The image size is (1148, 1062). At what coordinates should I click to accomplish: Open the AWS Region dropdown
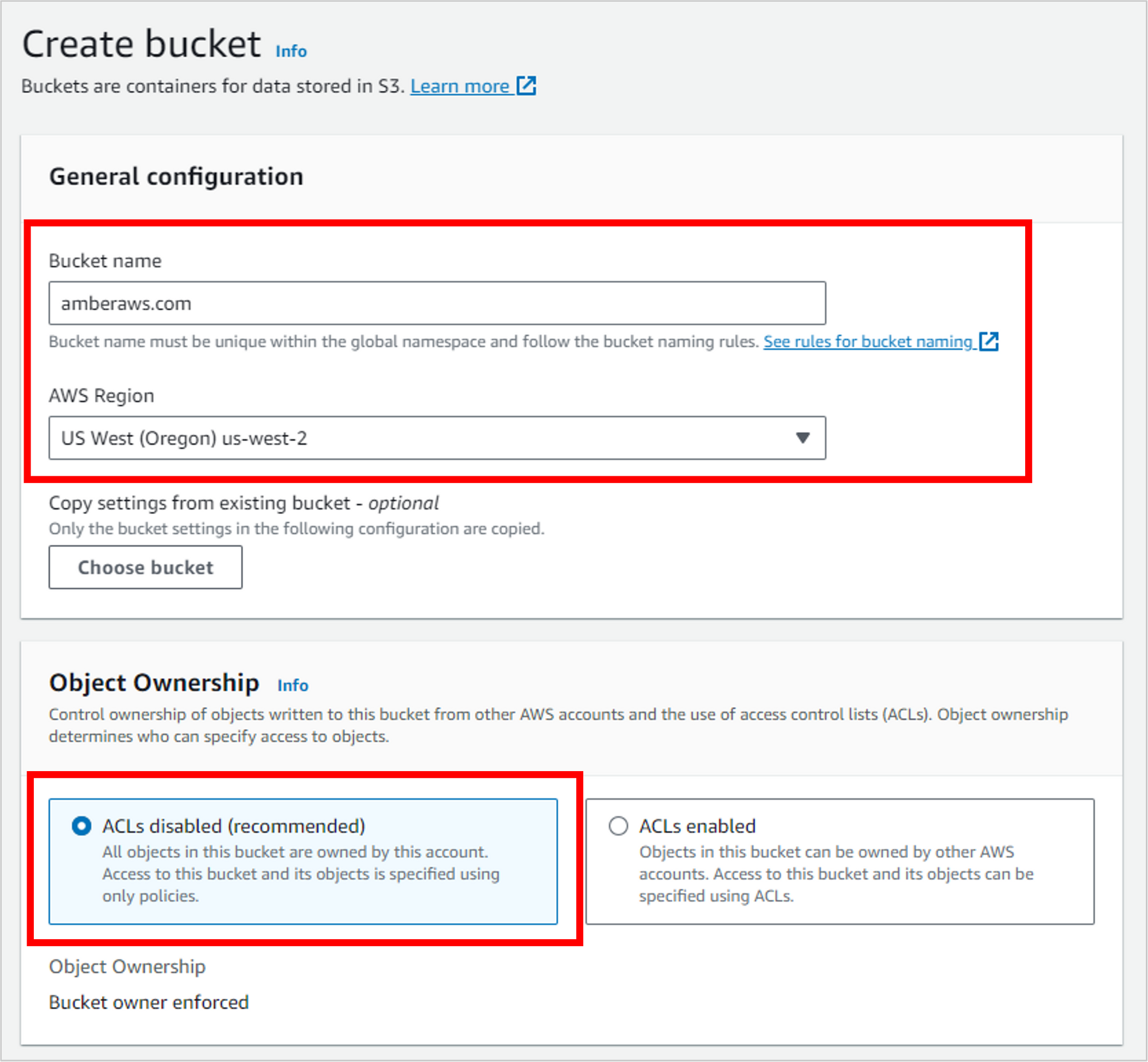click(x=437, y=438)
